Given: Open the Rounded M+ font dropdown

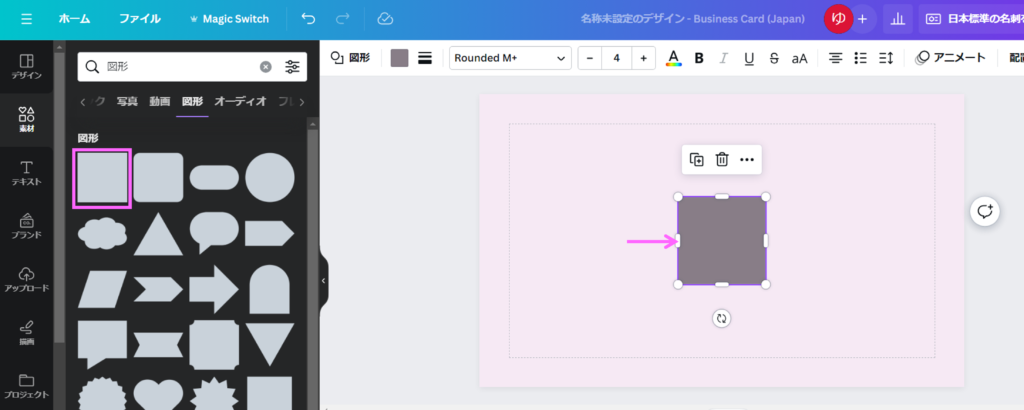Looking at the screenshot, I should (x=510, y=58).
